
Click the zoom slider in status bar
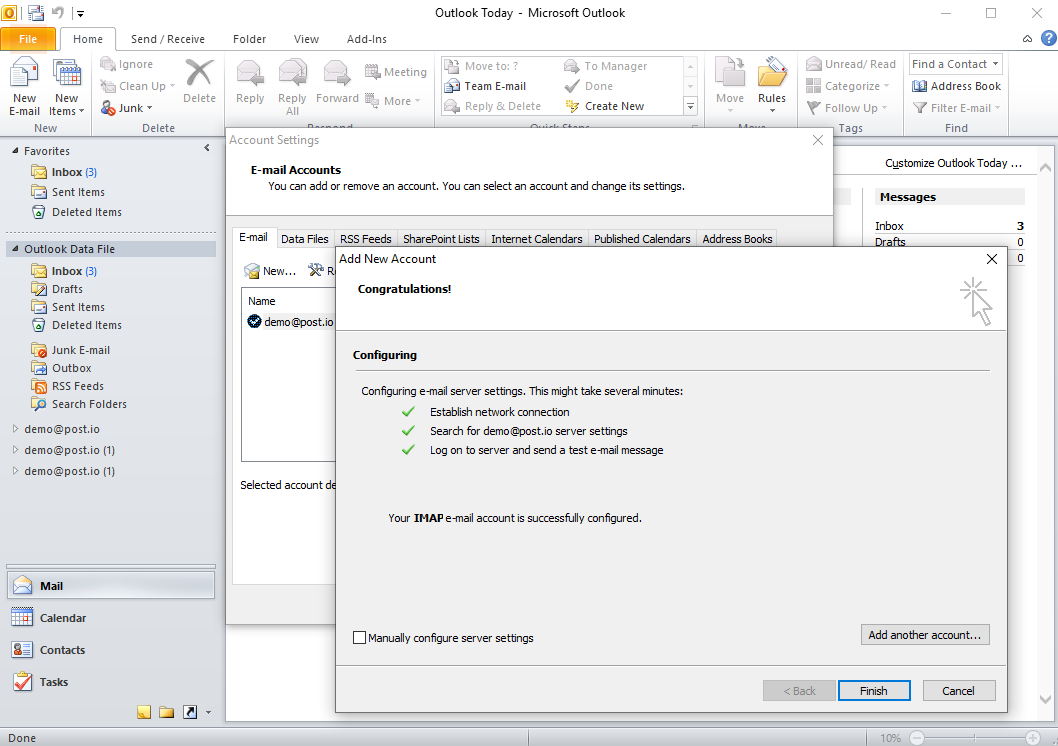click(974, 738)
